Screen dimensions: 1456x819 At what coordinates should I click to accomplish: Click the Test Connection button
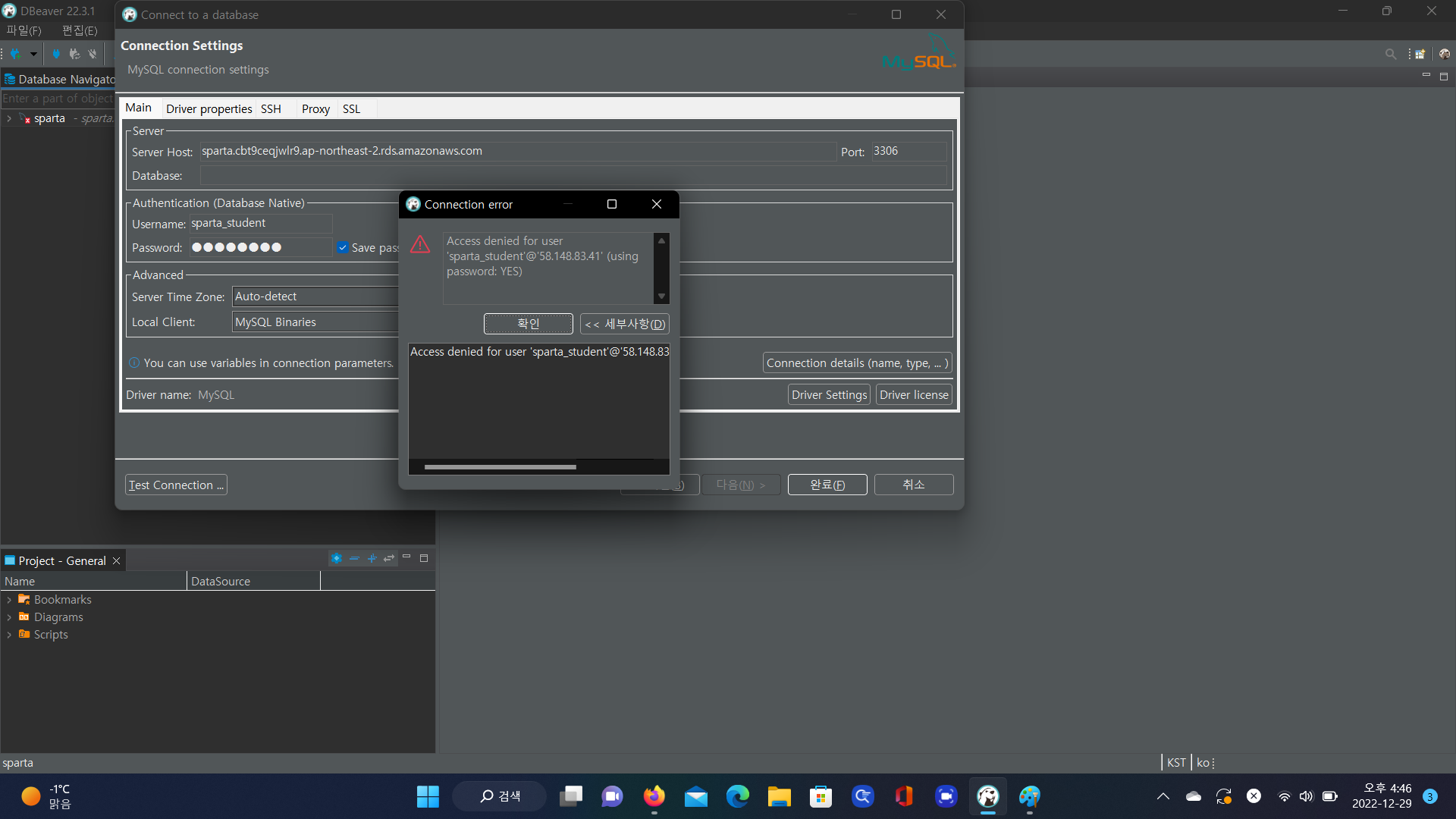click(176, 485)
